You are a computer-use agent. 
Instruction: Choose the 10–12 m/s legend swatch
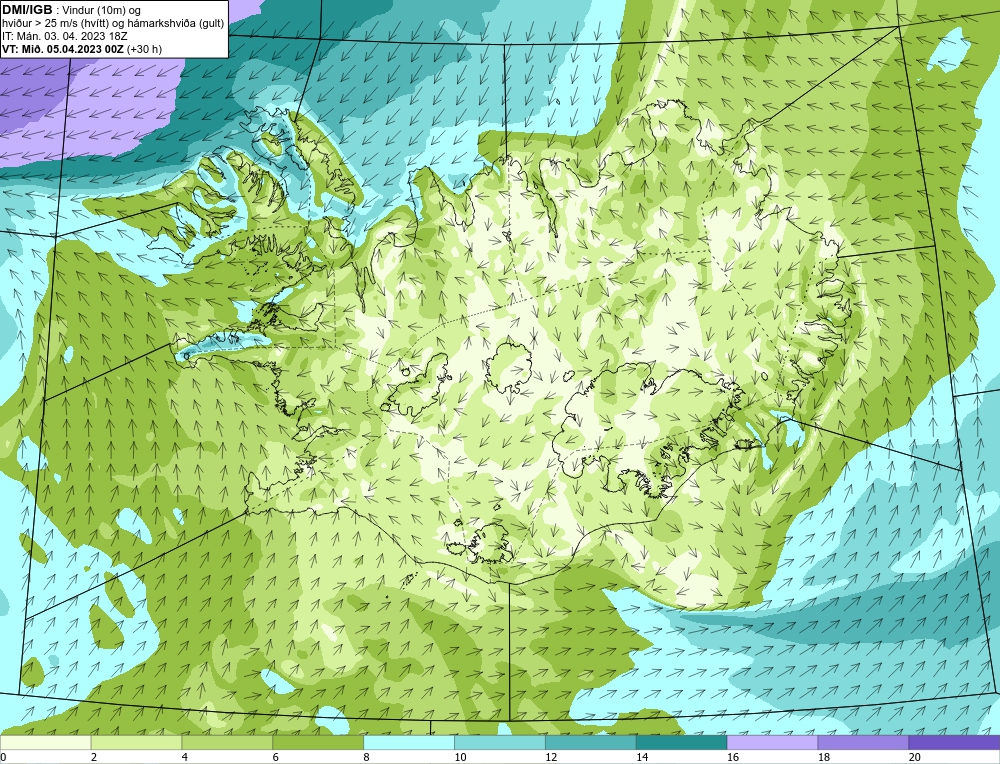(500, 743)
